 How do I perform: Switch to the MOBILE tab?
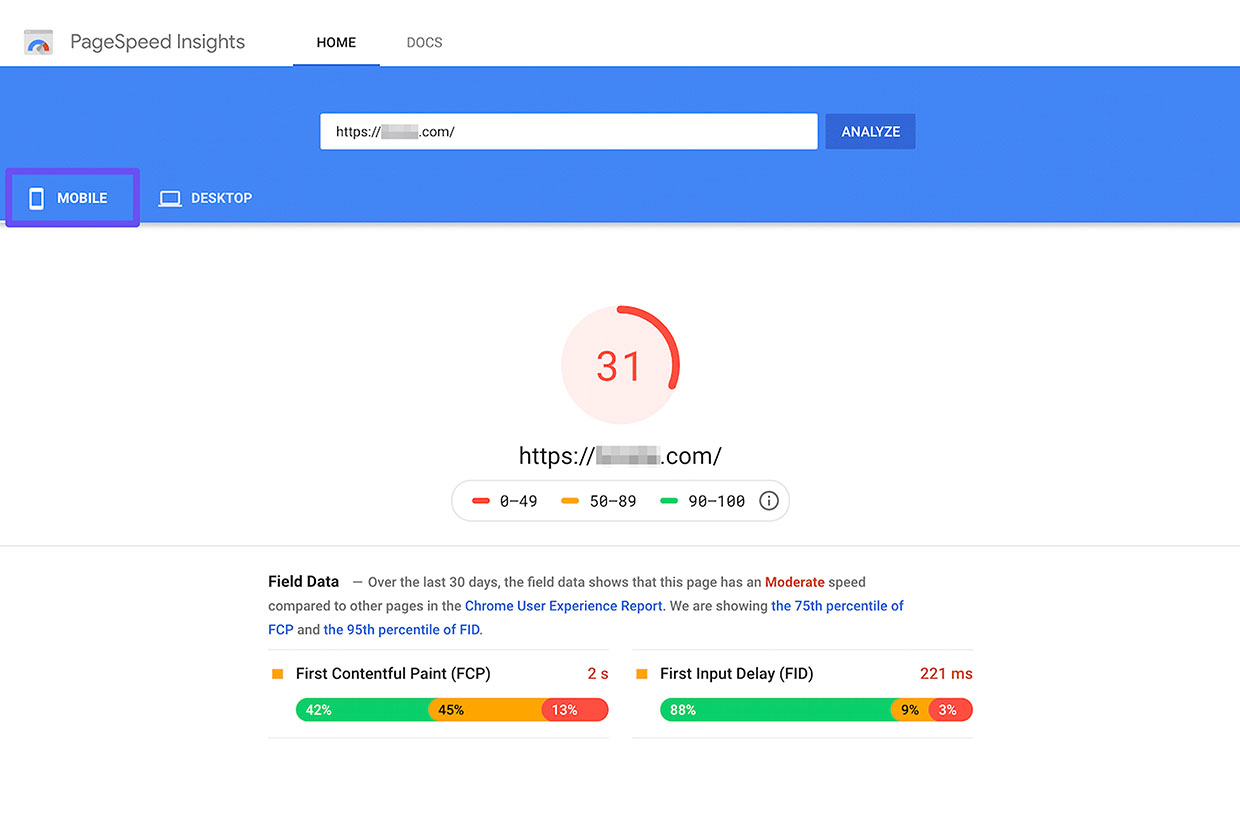(x=72, y=198)
